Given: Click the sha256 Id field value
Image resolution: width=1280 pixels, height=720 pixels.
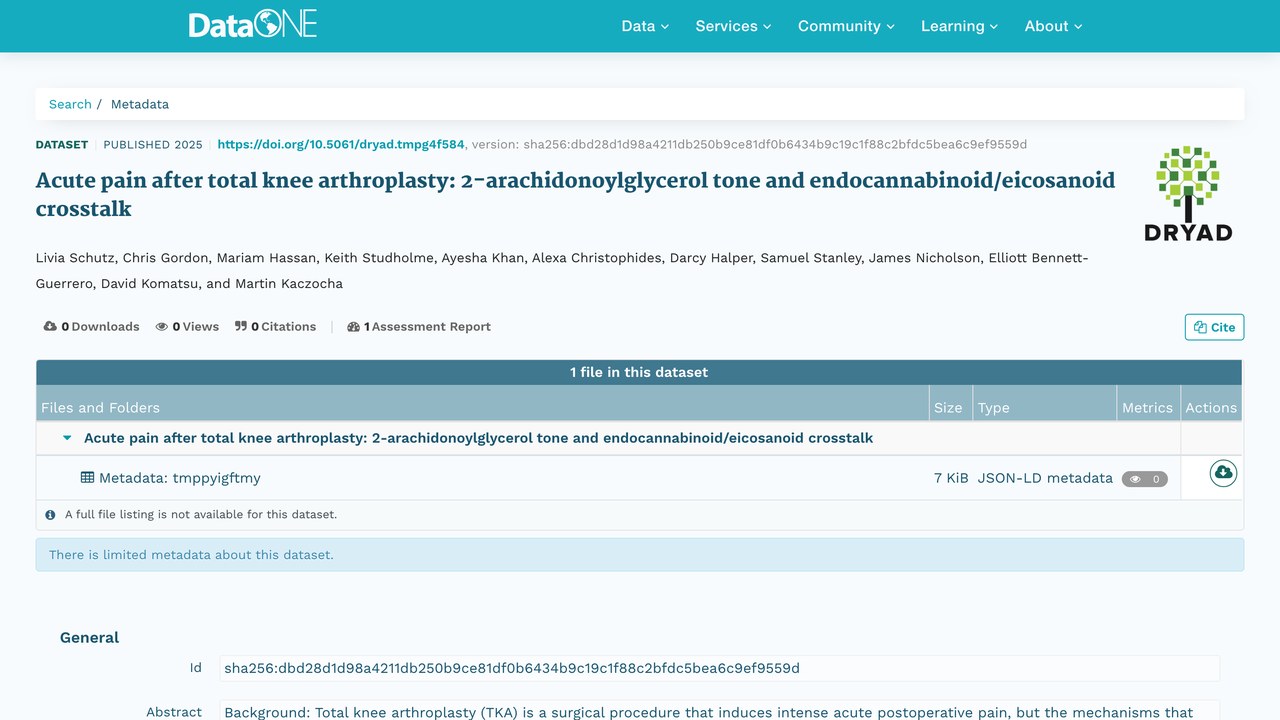Looking at the screenshot, I should 719,668.
